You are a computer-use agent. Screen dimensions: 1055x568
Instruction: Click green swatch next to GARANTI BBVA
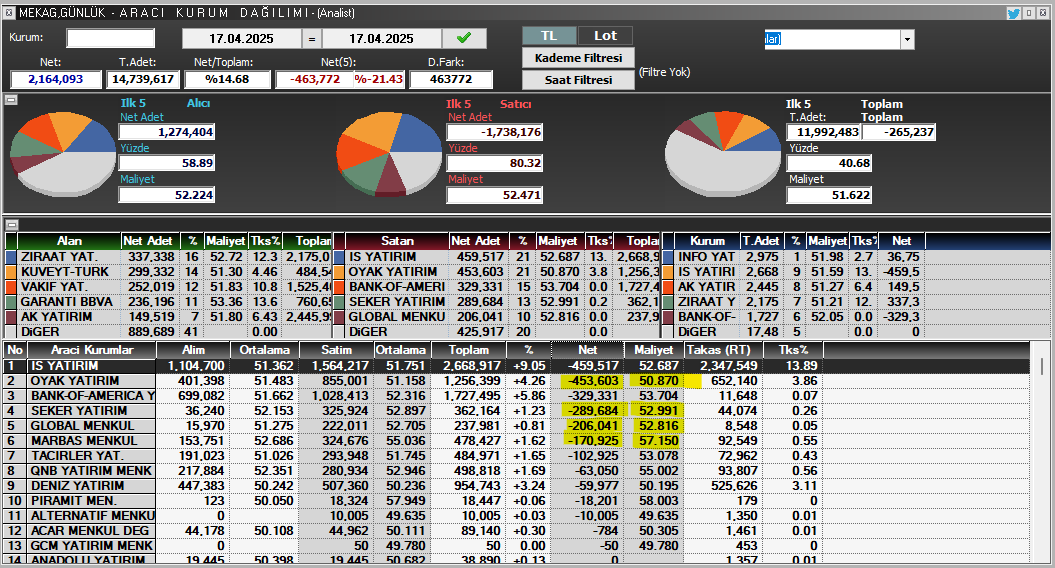(x=10, y=301)
